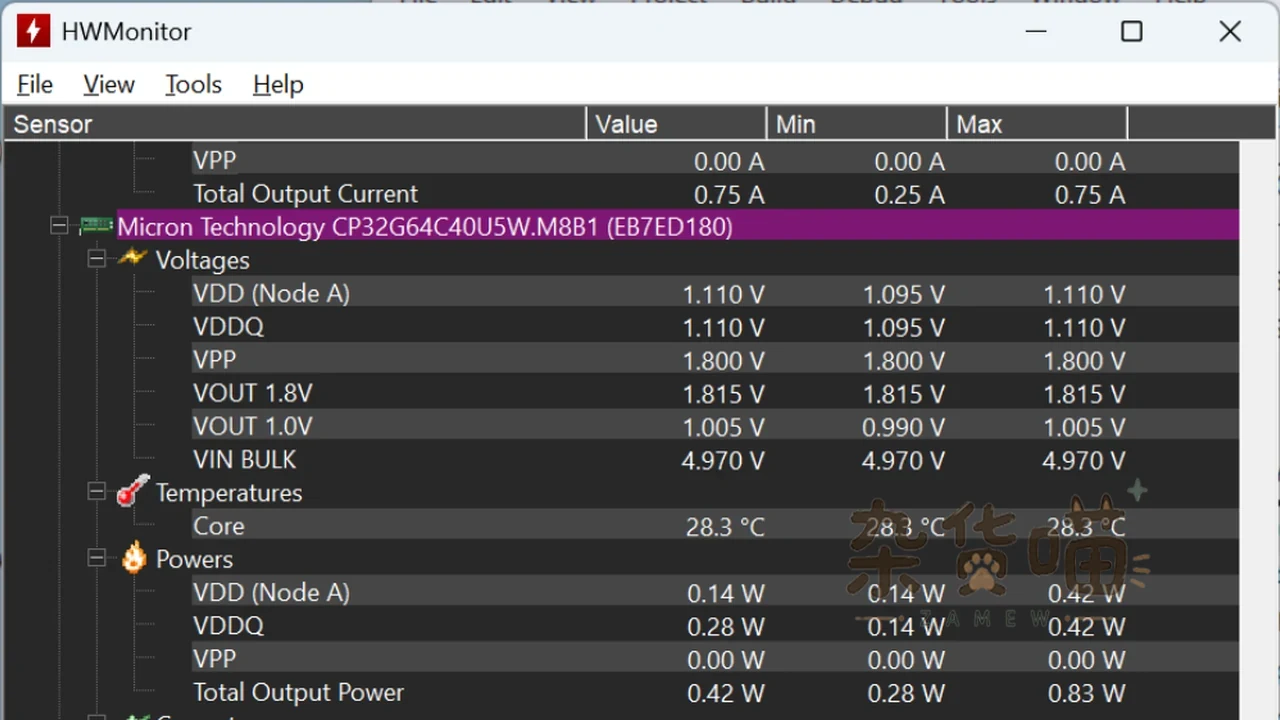
Task: Click the 0.25 A min of Total Output Current
Action: [909, 195]
